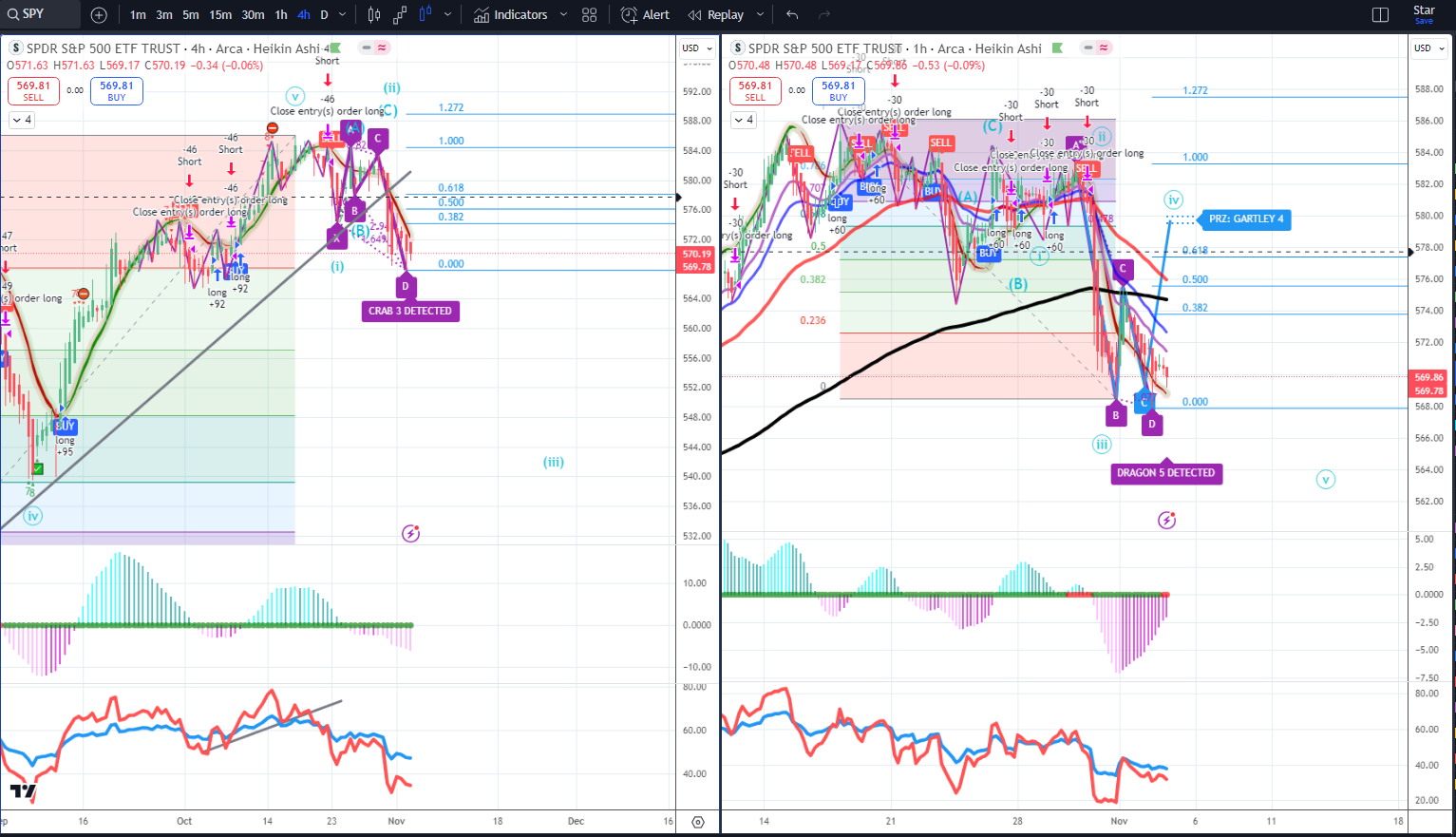Click the 569.81 BUY button in the 4h chart
Screen dimensions: 1456x837
(117, 91)
